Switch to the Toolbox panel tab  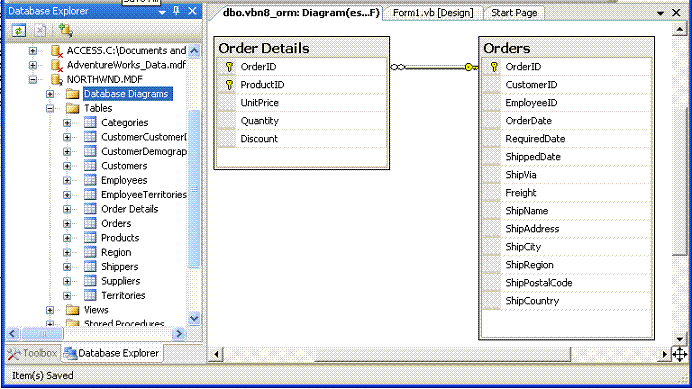click(33, 353)
